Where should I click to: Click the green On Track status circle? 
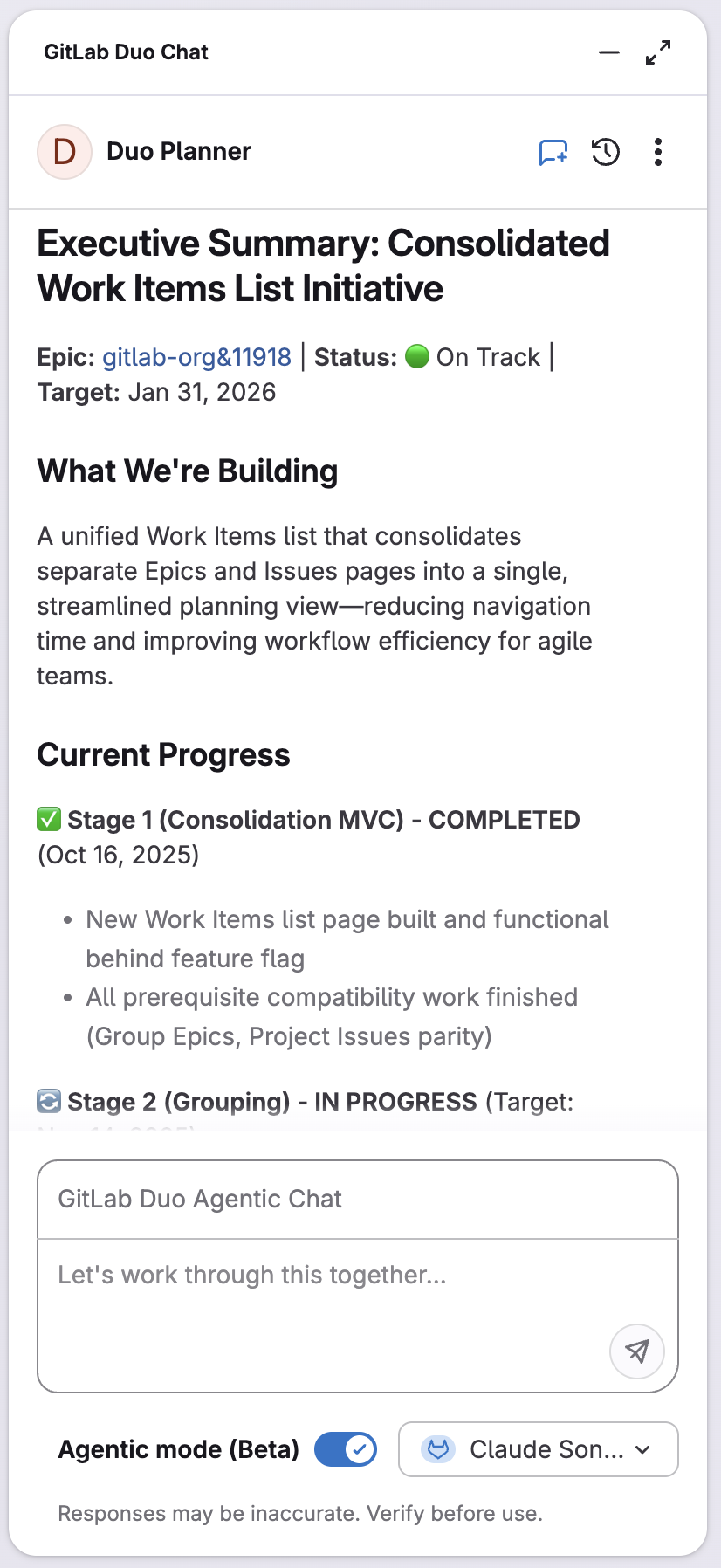[417, 356]
